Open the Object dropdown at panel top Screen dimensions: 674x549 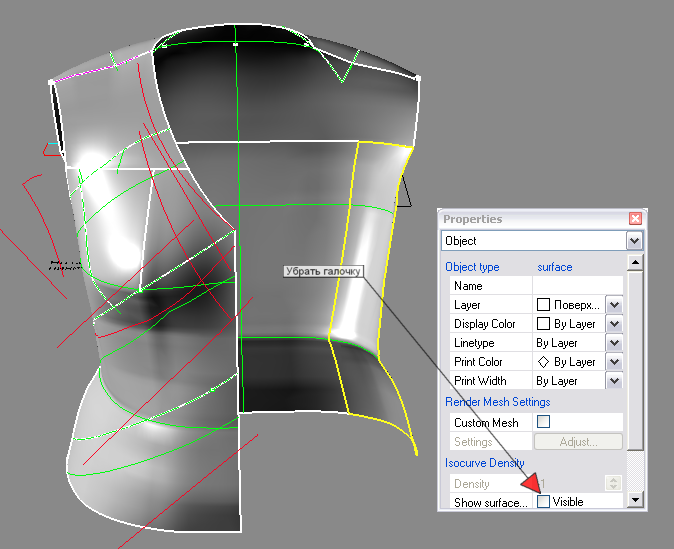point(633,241)
